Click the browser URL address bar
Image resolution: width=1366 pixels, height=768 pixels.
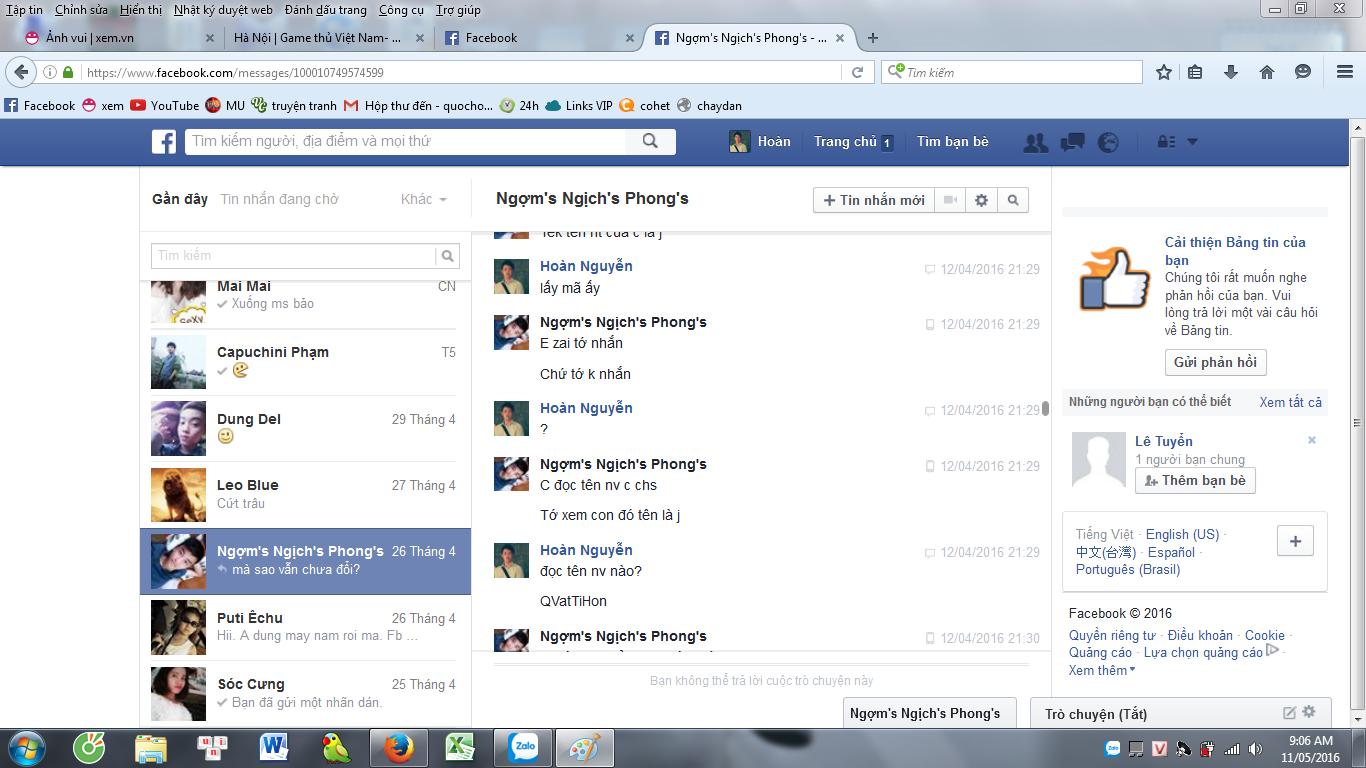[x=460, y=72]
